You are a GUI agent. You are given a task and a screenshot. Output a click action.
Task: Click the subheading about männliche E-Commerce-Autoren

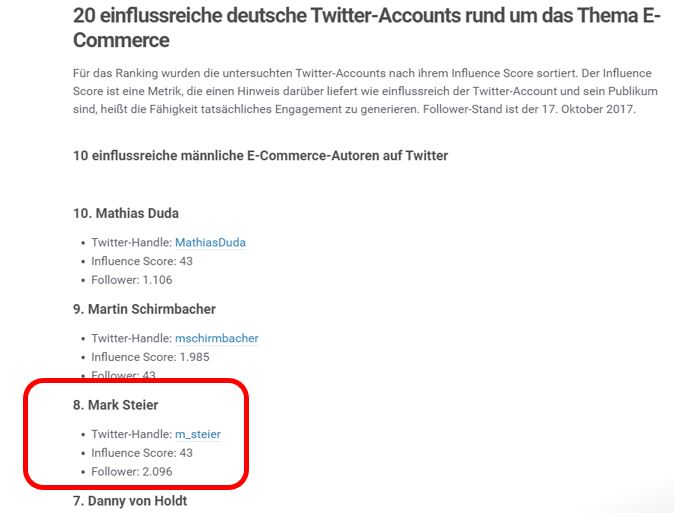pos(260,156)
